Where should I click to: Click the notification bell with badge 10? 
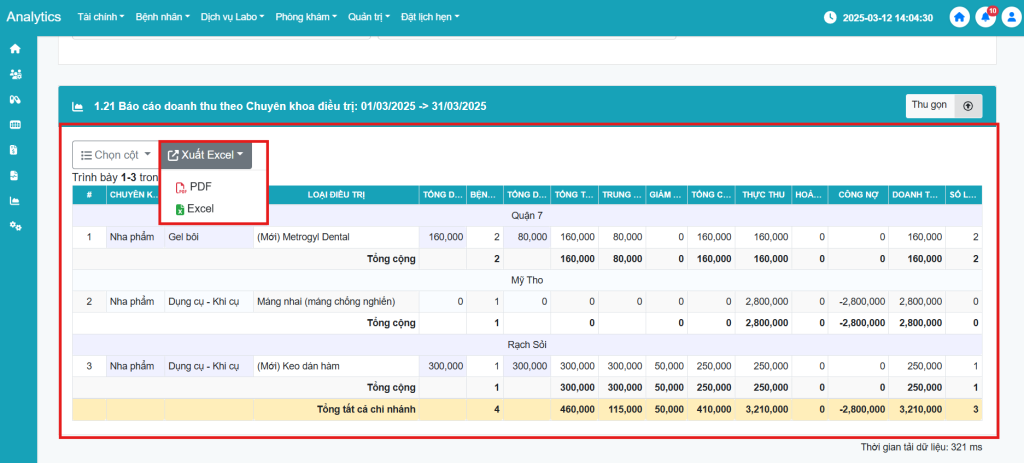coord(986,17)
